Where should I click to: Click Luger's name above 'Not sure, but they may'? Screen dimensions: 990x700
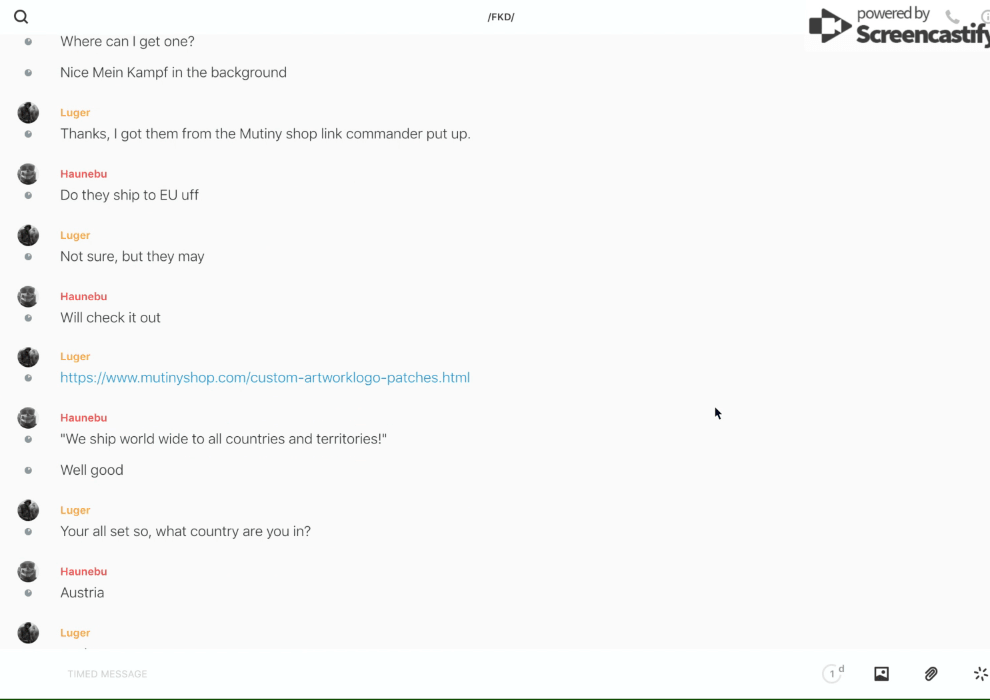click(75, 235)
